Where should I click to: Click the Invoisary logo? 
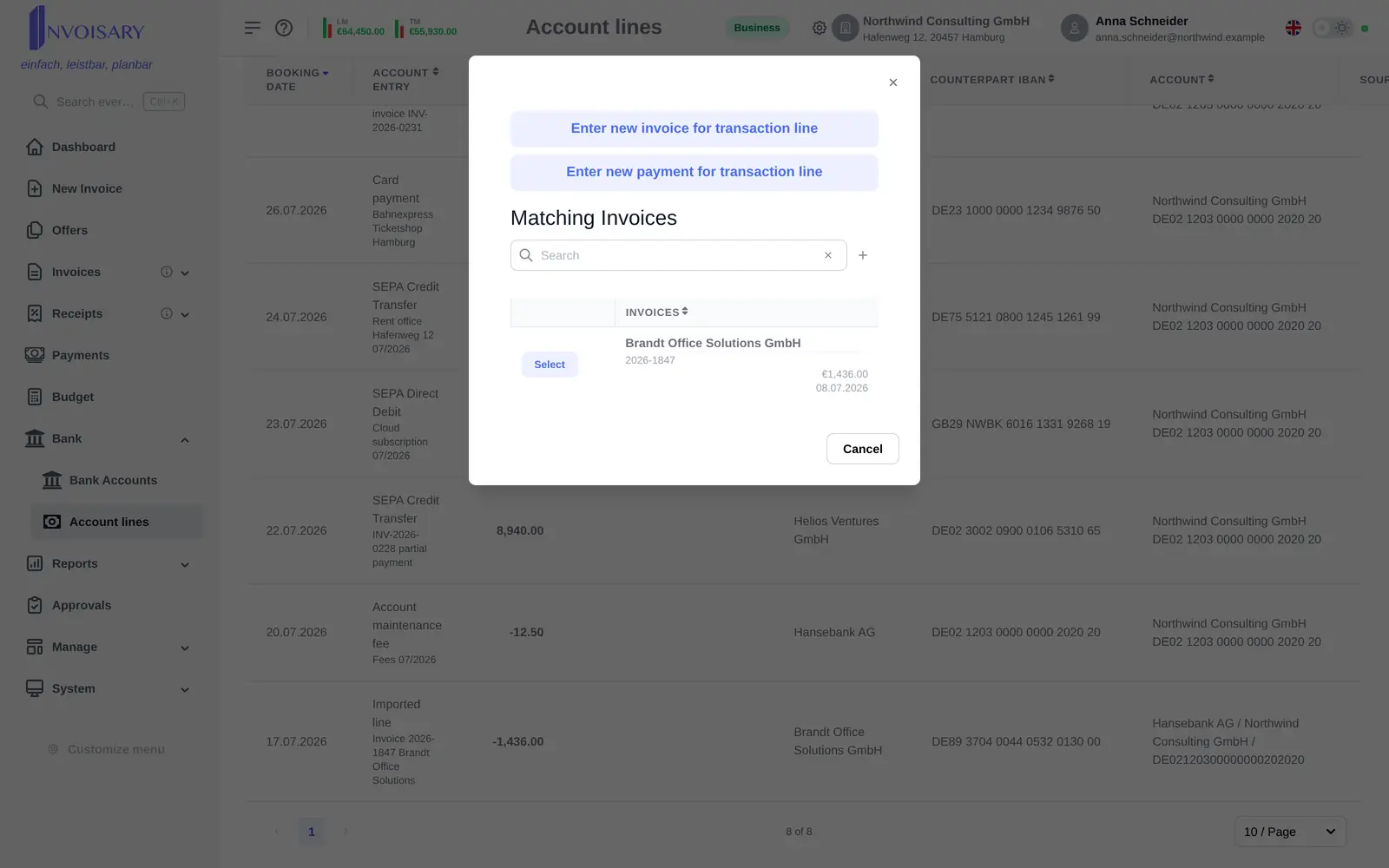coord(87,28)
